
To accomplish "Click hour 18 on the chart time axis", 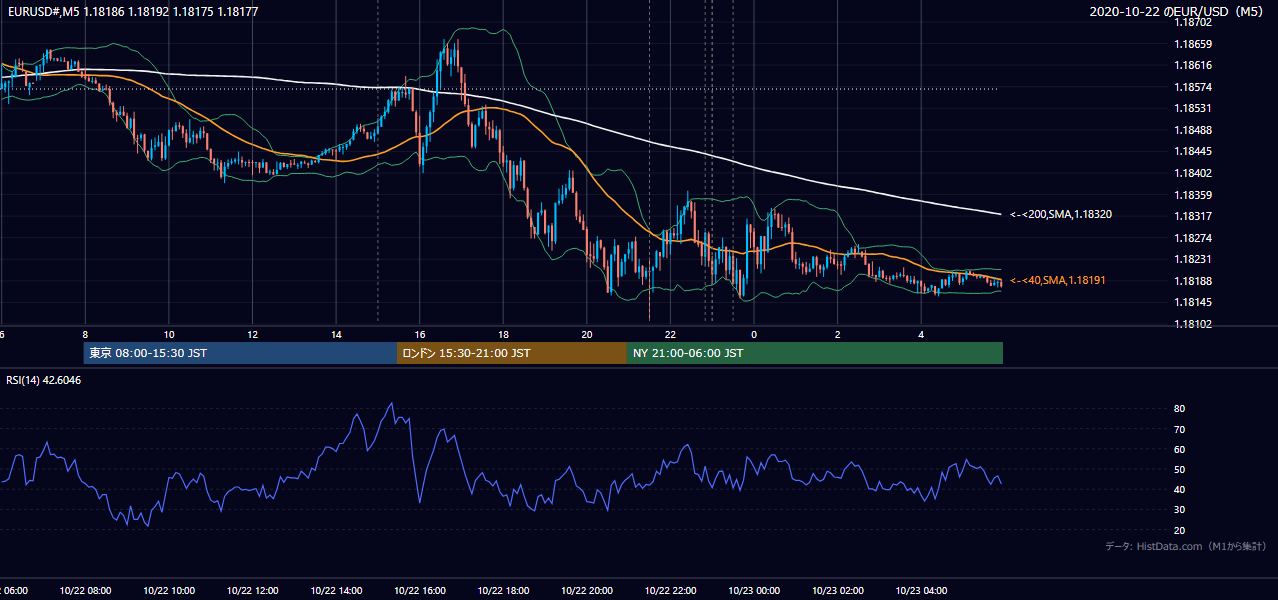I will (x=503, y=334).
